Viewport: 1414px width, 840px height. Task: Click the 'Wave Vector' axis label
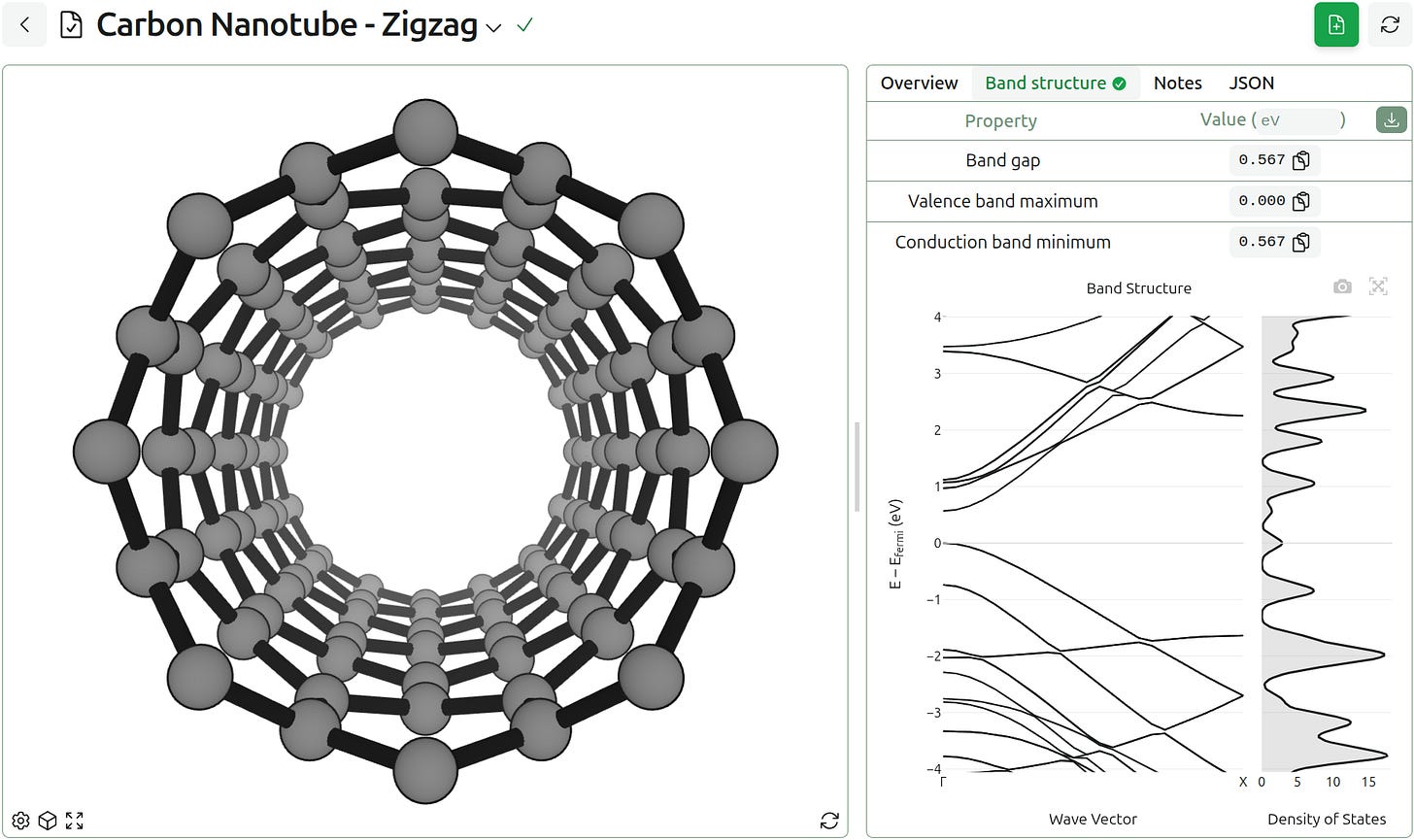point(1093,819)
